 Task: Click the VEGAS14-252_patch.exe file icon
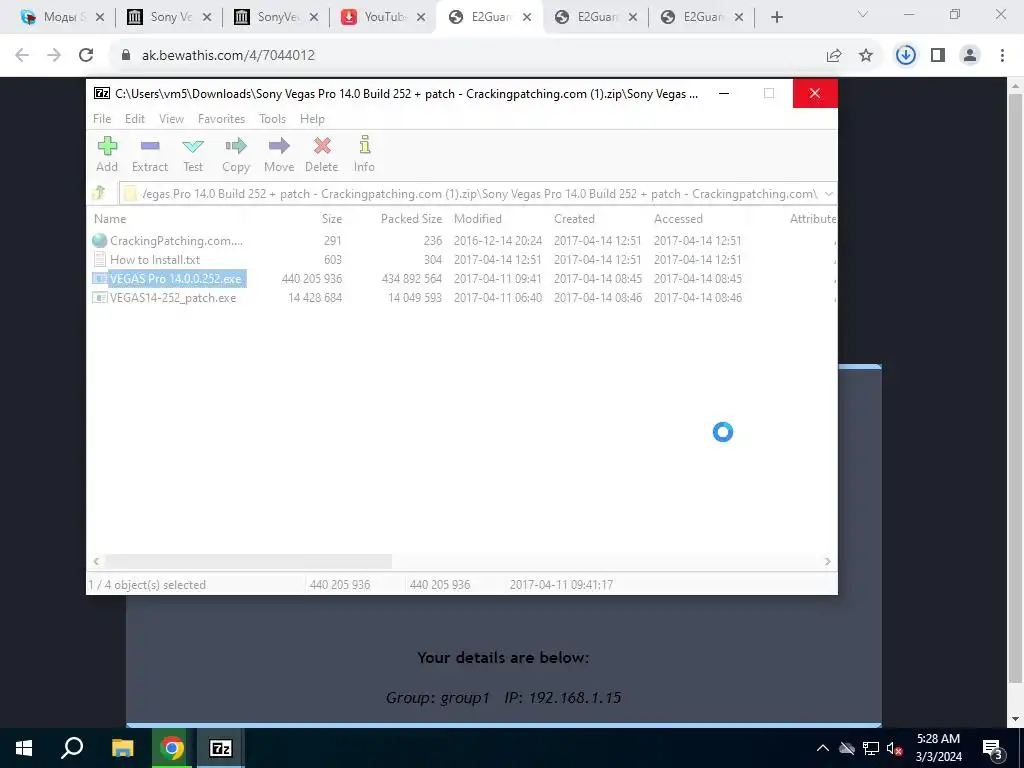click(100, 298)
